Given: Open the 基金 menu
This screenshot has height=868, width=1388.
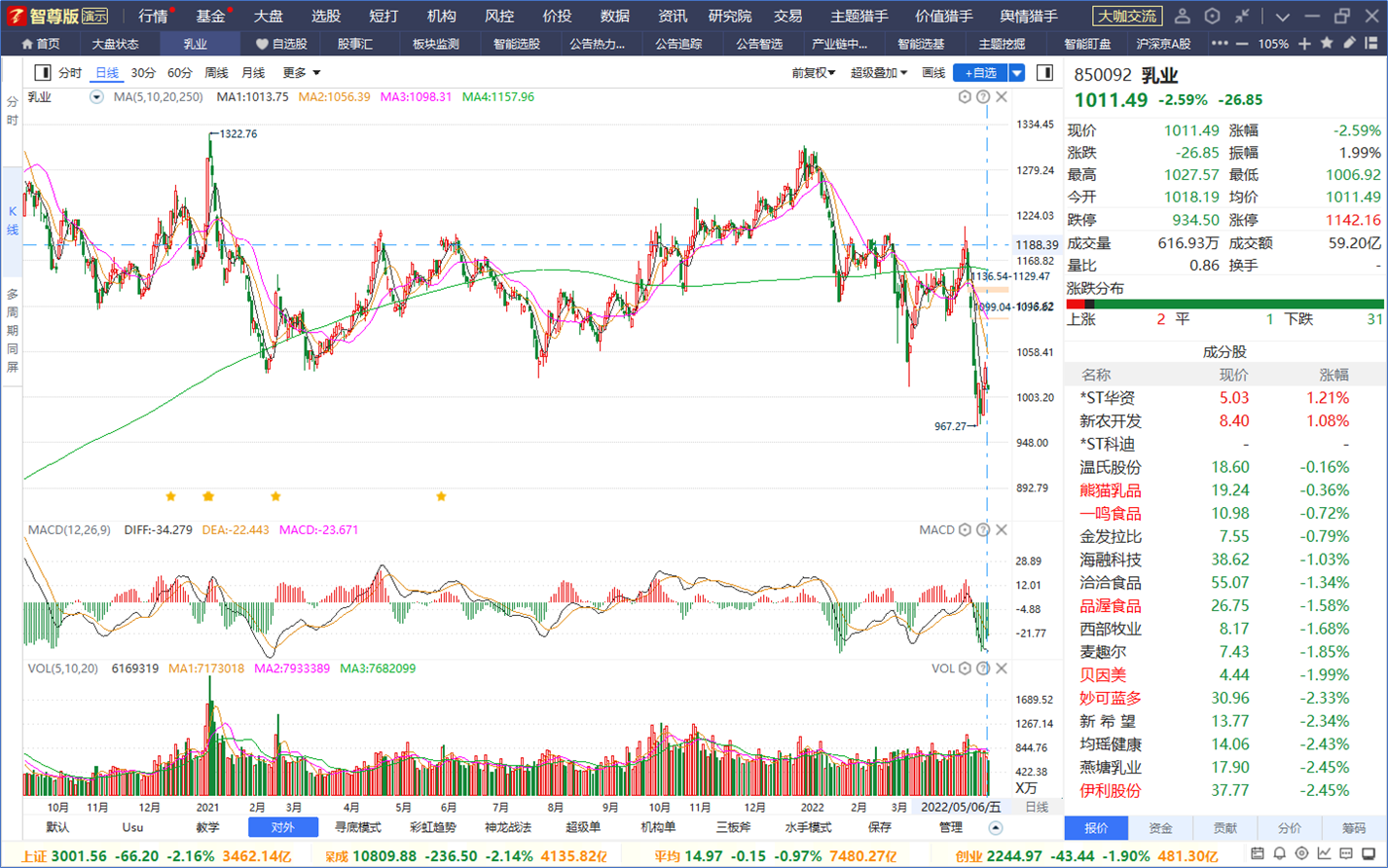Looking at the screenshot, I should point(210,17).
